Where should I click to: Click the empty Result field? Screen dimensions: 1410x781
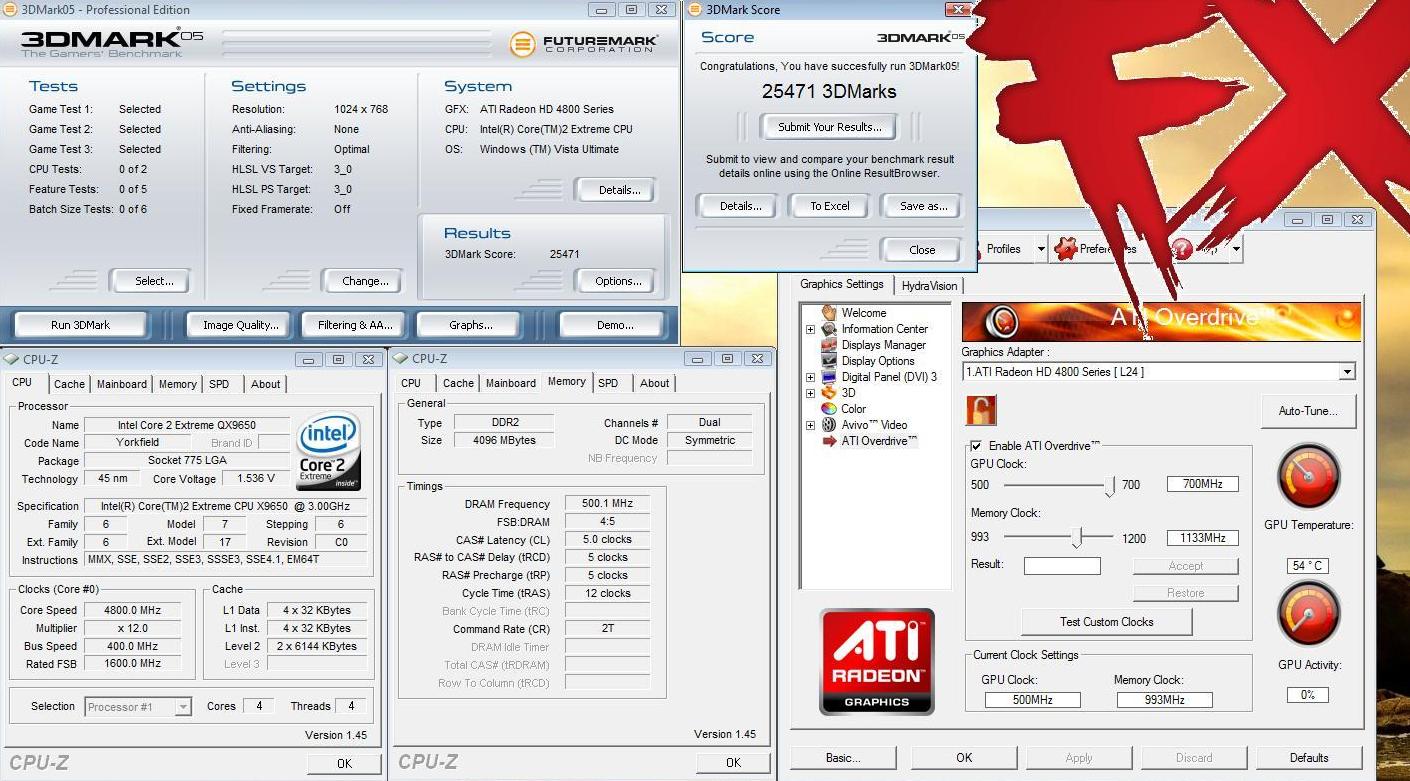coord(1062,566)
